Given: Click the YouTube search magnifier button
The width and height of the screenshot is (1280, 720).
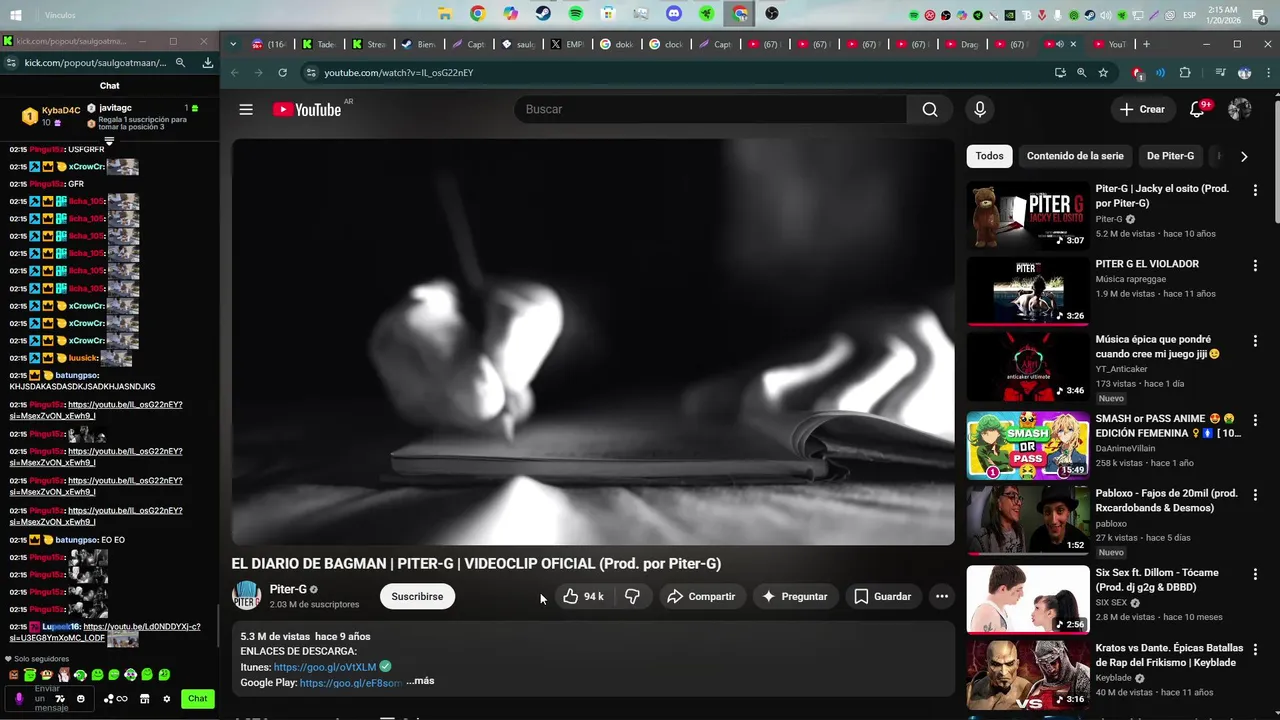Looking at the screenshot, I should tap(930, 110).
